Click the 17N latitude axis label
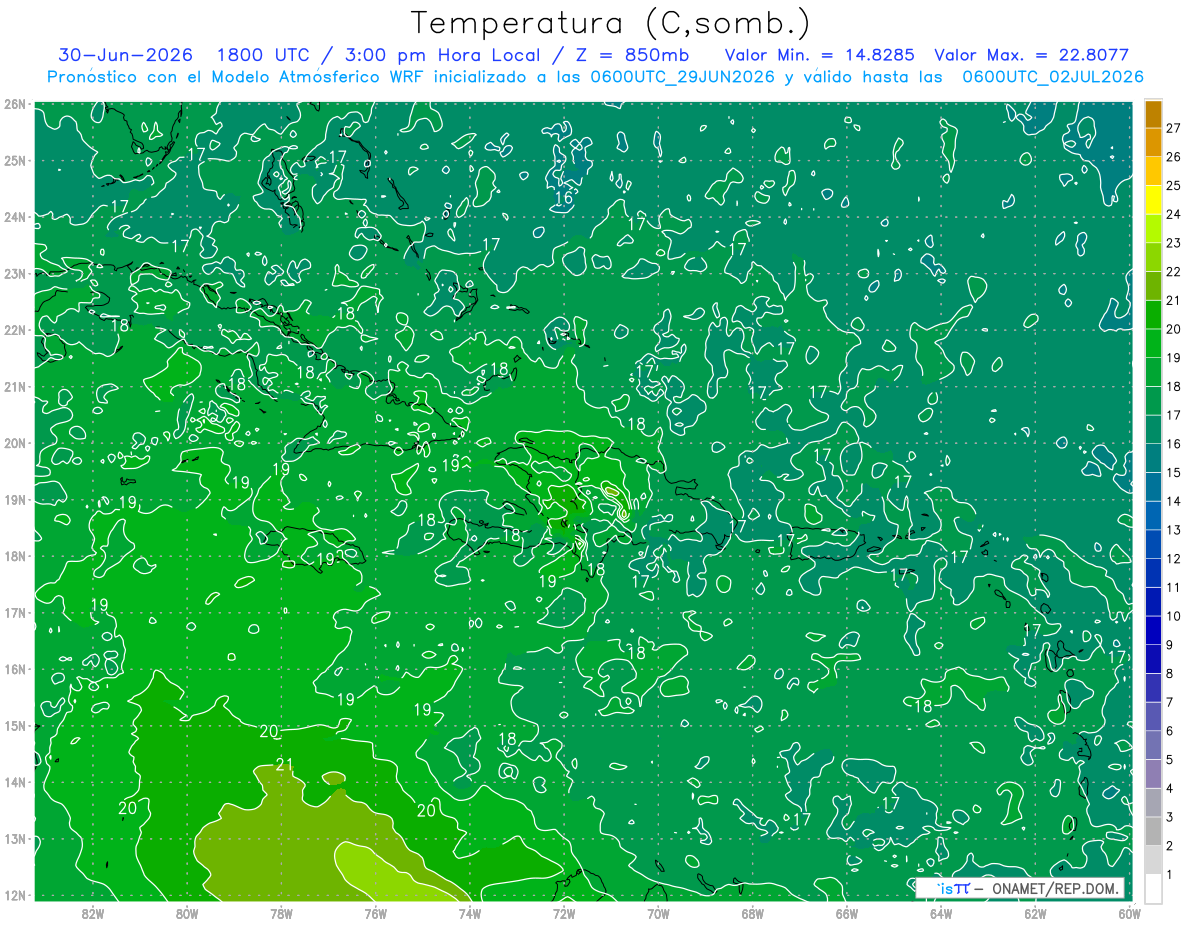 14,612
